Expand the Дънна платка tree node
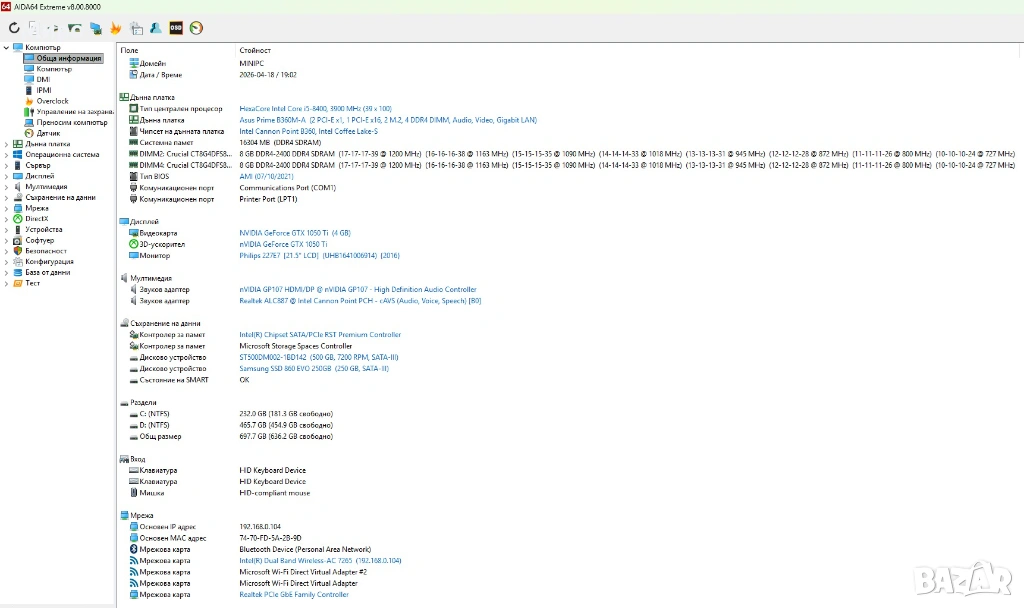 (6, 144)
